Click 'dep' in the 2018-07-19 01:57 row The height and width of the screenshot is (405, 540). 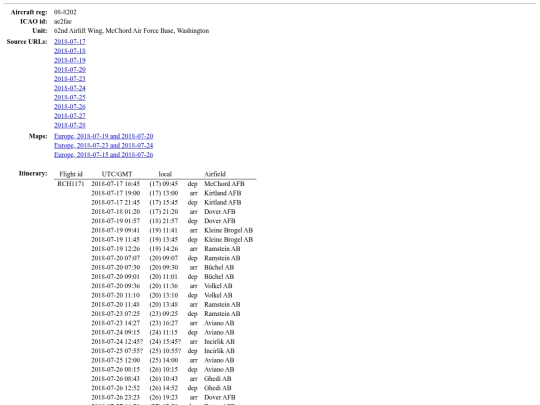point(193,221)
